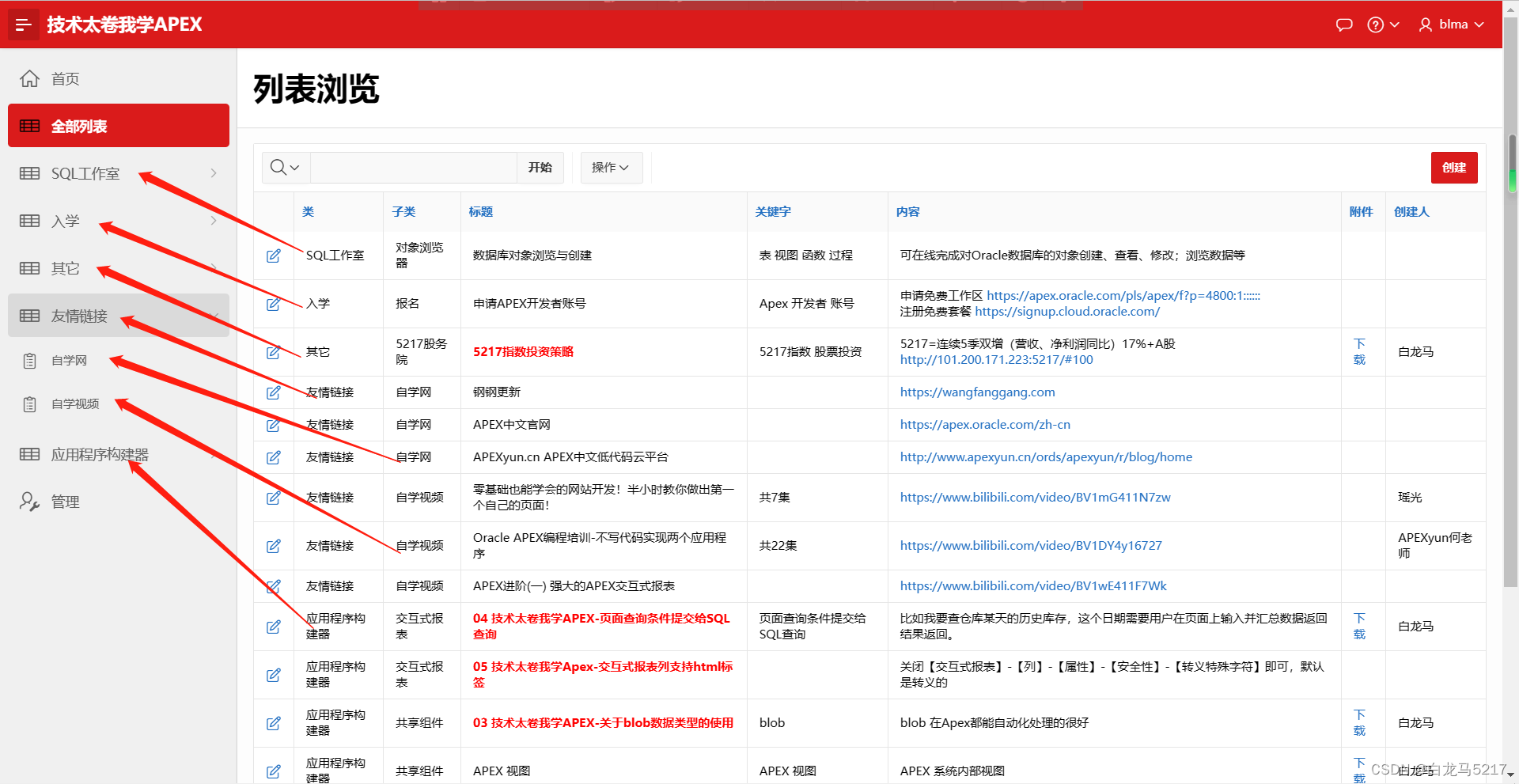Click the clipboard icon beside 自学视频
Image resolution: width=1519 pixels, height=784 pixels.
tap(29, 404)
